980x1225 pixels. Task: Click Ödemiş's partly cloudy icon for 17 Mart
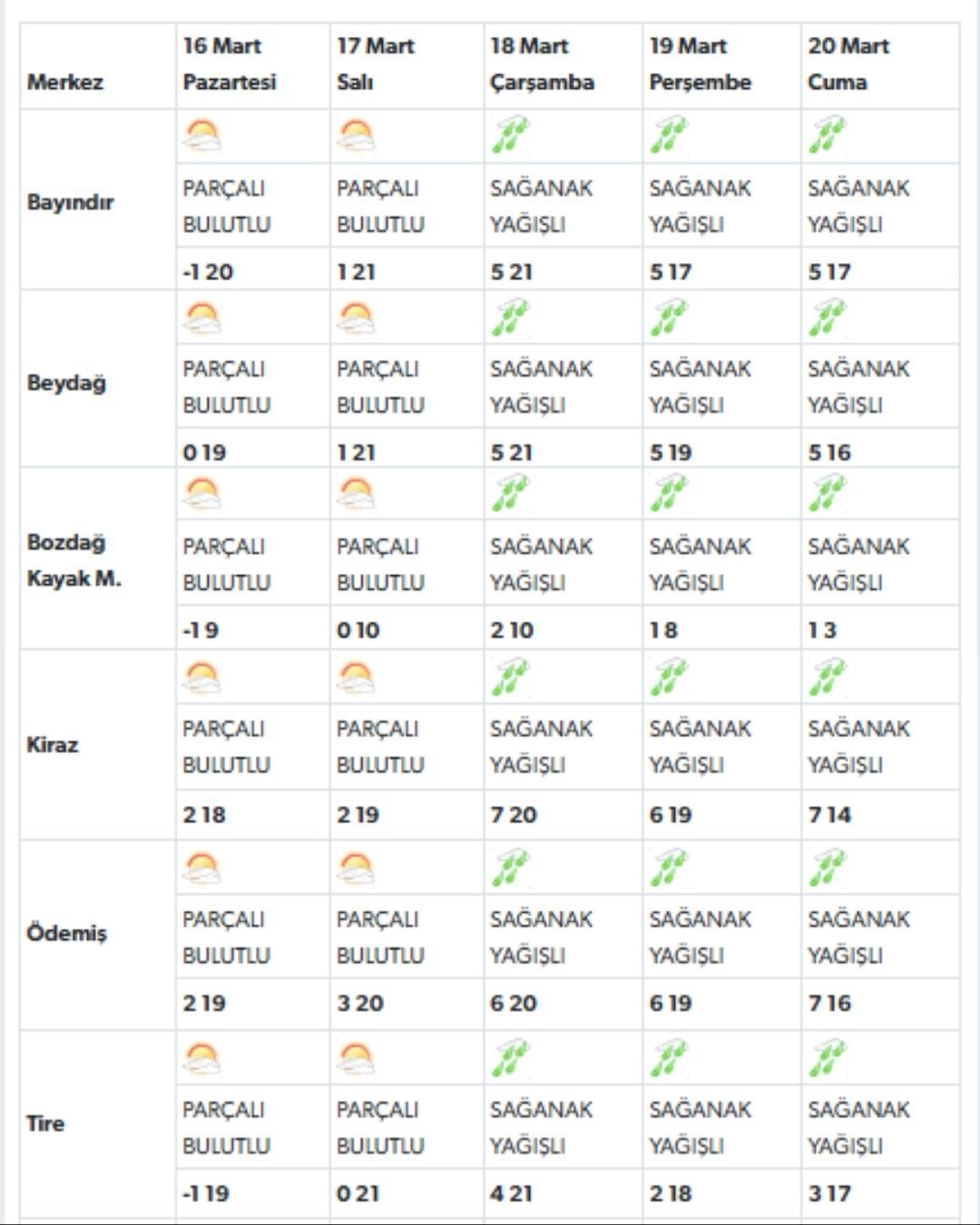point(356,868)
